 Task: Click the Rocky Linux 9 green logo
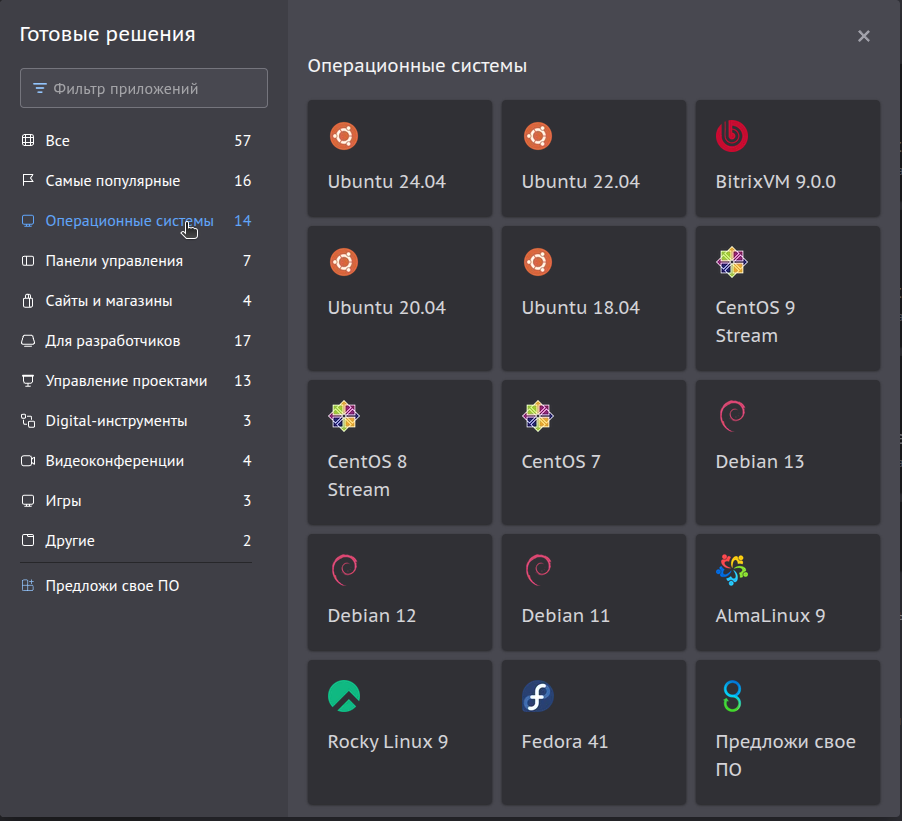pyautogui.click(x=343, y=696)
